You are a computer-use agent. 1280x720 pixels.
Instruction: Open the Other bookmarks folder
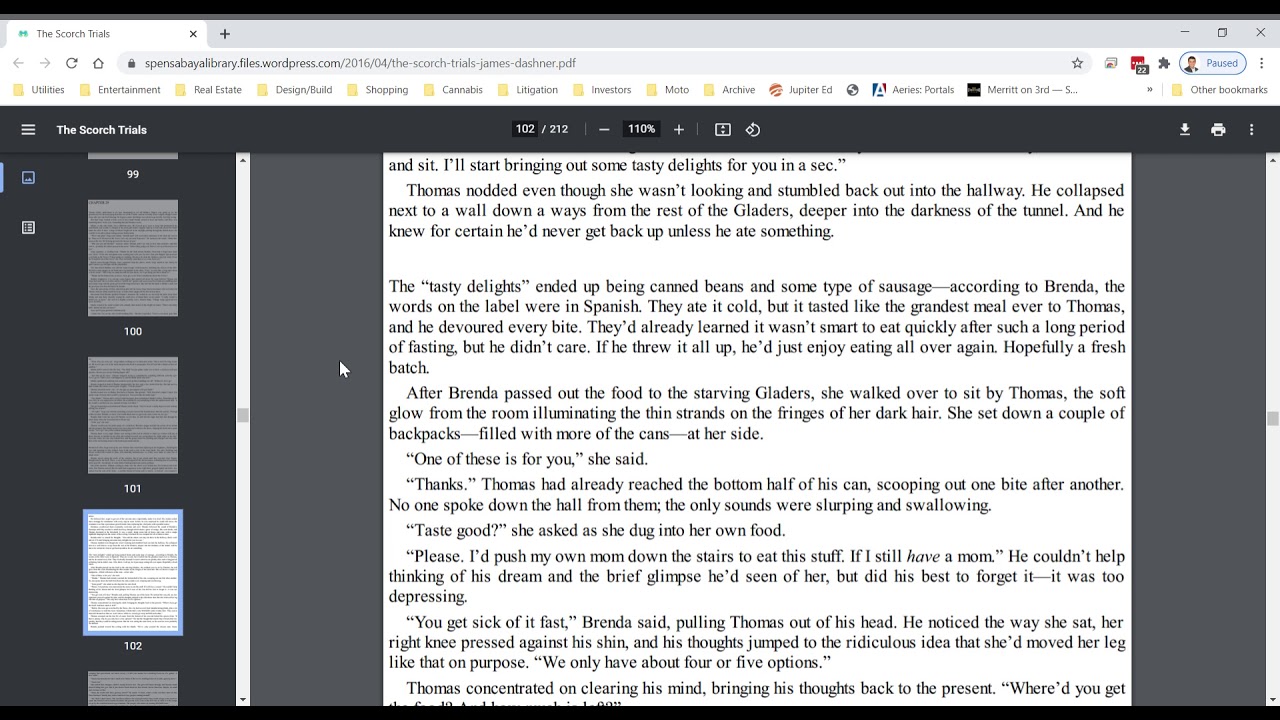[x=1219, y=90]
